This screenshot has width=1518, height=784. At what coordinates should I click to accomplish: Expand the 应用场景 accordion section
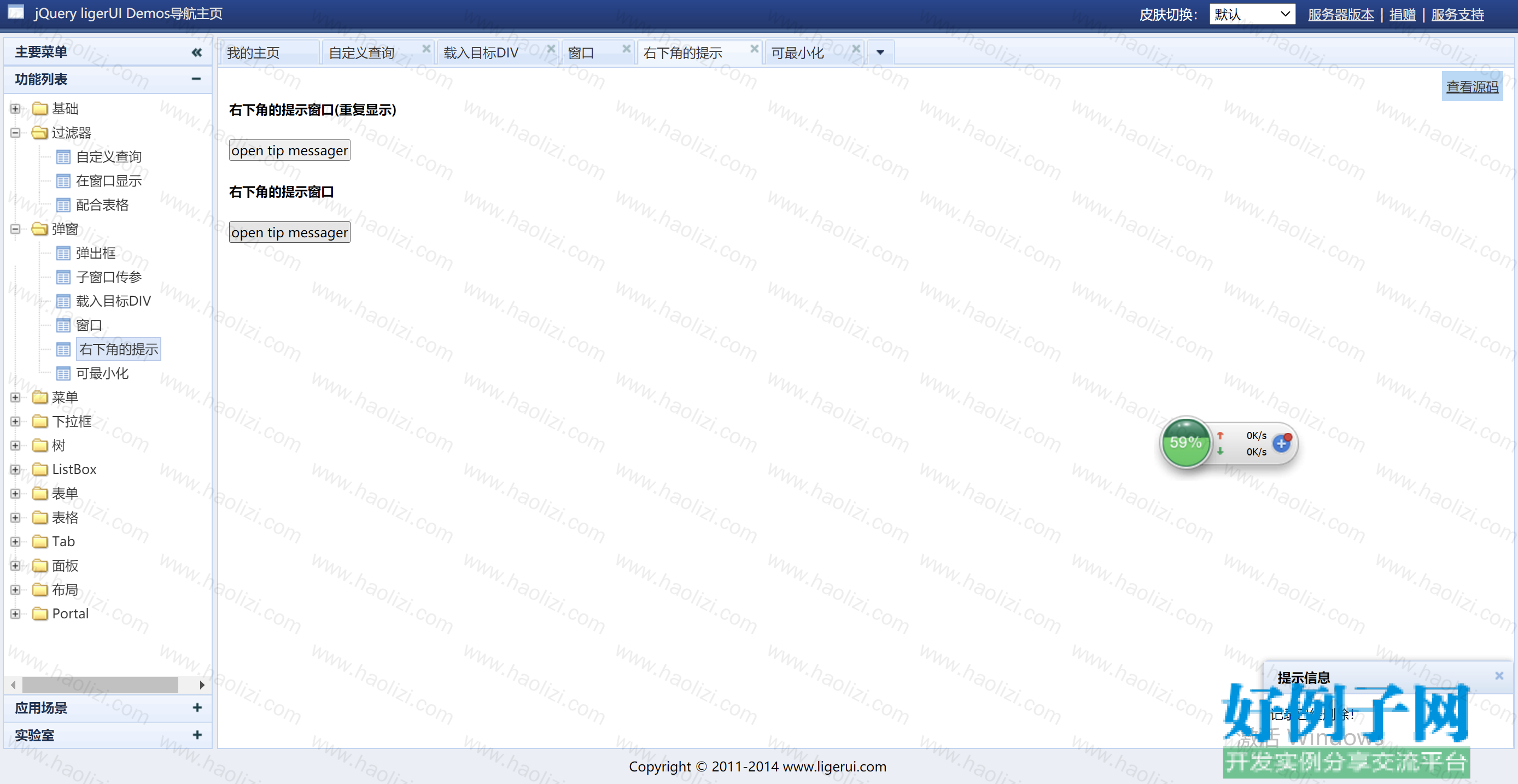click(x=197, y=707)
